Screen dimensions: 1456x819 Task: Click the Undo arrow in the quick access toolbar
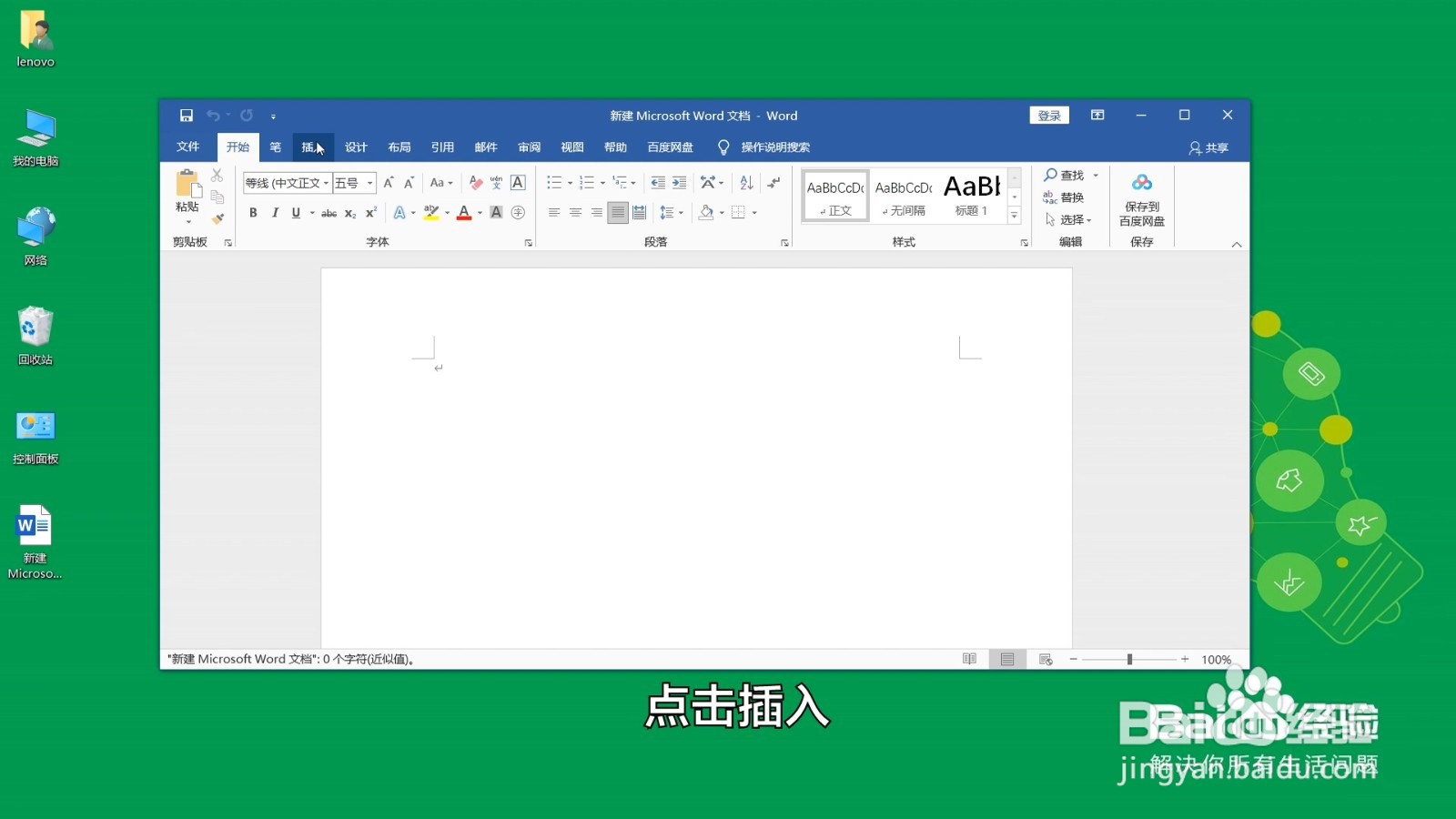coord(213,116)
